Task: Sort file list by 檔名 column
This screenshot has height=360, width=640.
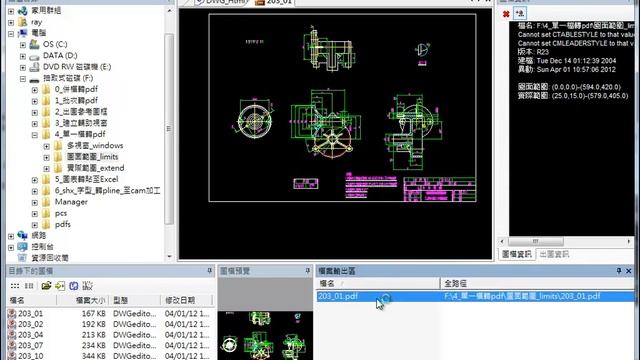Action: tap(31, 300)
